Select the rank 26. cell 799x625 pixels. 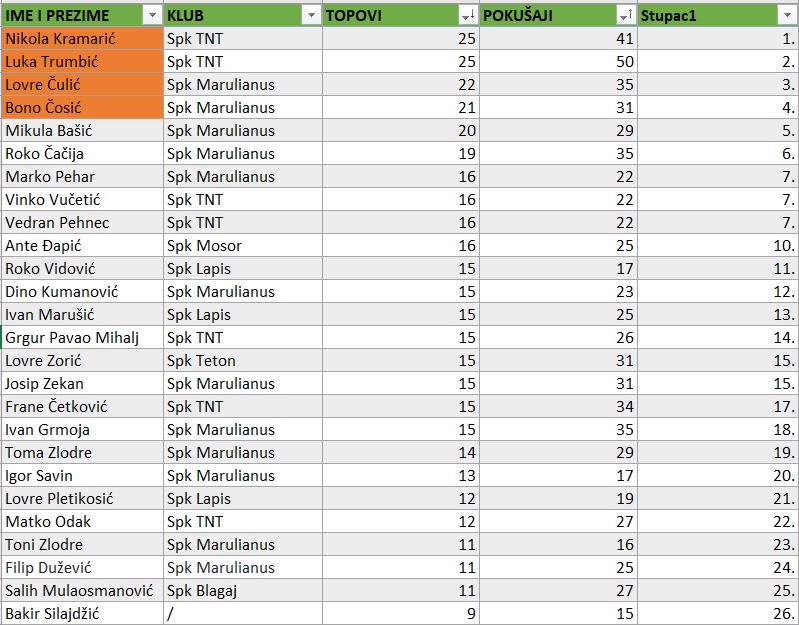click(717, 613)
